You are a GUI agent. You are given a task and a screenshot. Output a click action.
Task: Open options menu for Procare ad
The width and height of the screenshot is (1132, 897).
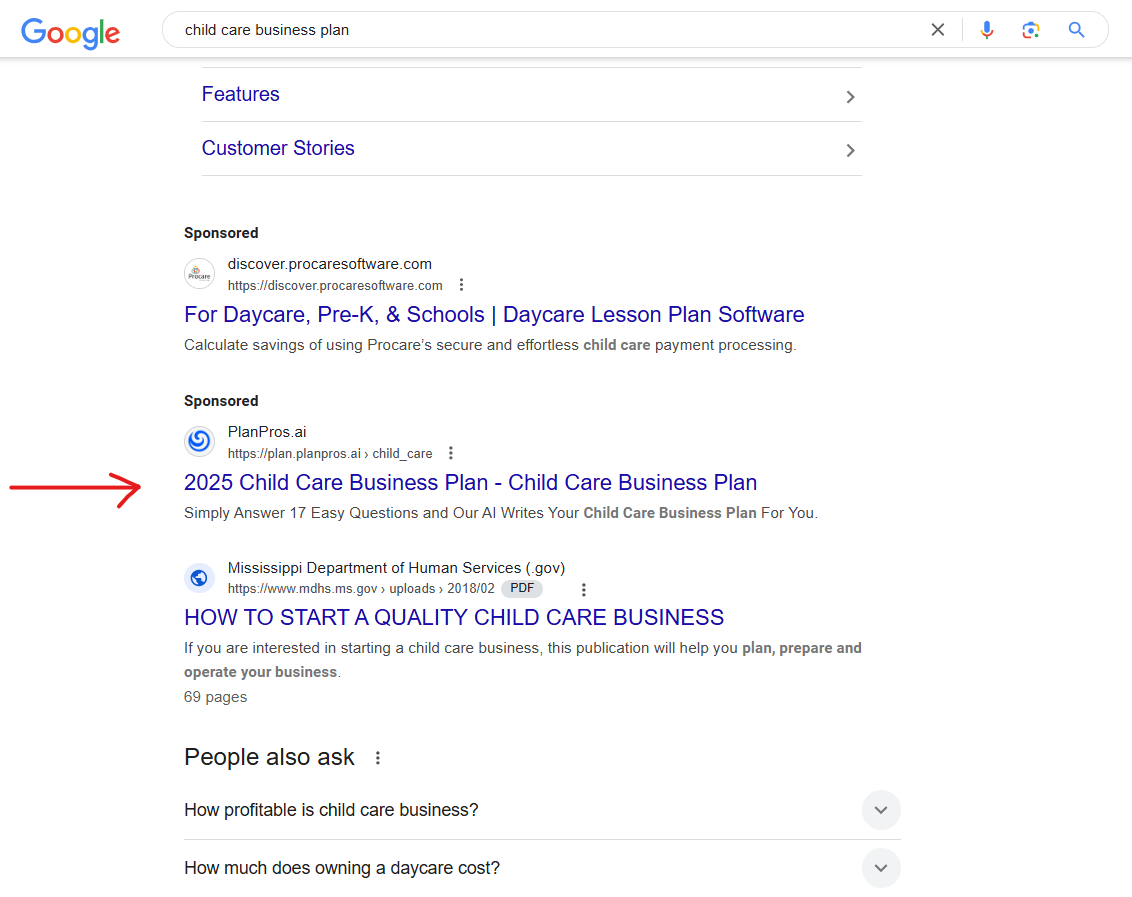coord(461,285)
